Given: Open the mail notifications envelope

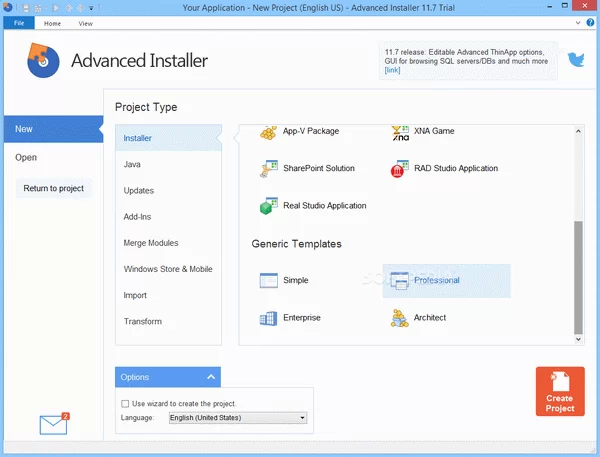Looking at the screenshot, I should click(53, 424).
